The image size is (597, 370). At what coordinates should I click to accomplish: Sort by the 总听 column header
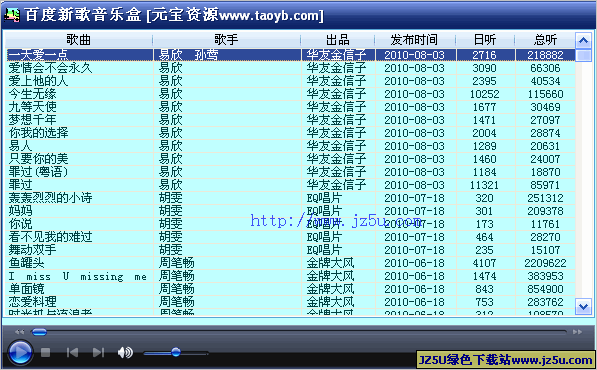click(x=545, y=40)
